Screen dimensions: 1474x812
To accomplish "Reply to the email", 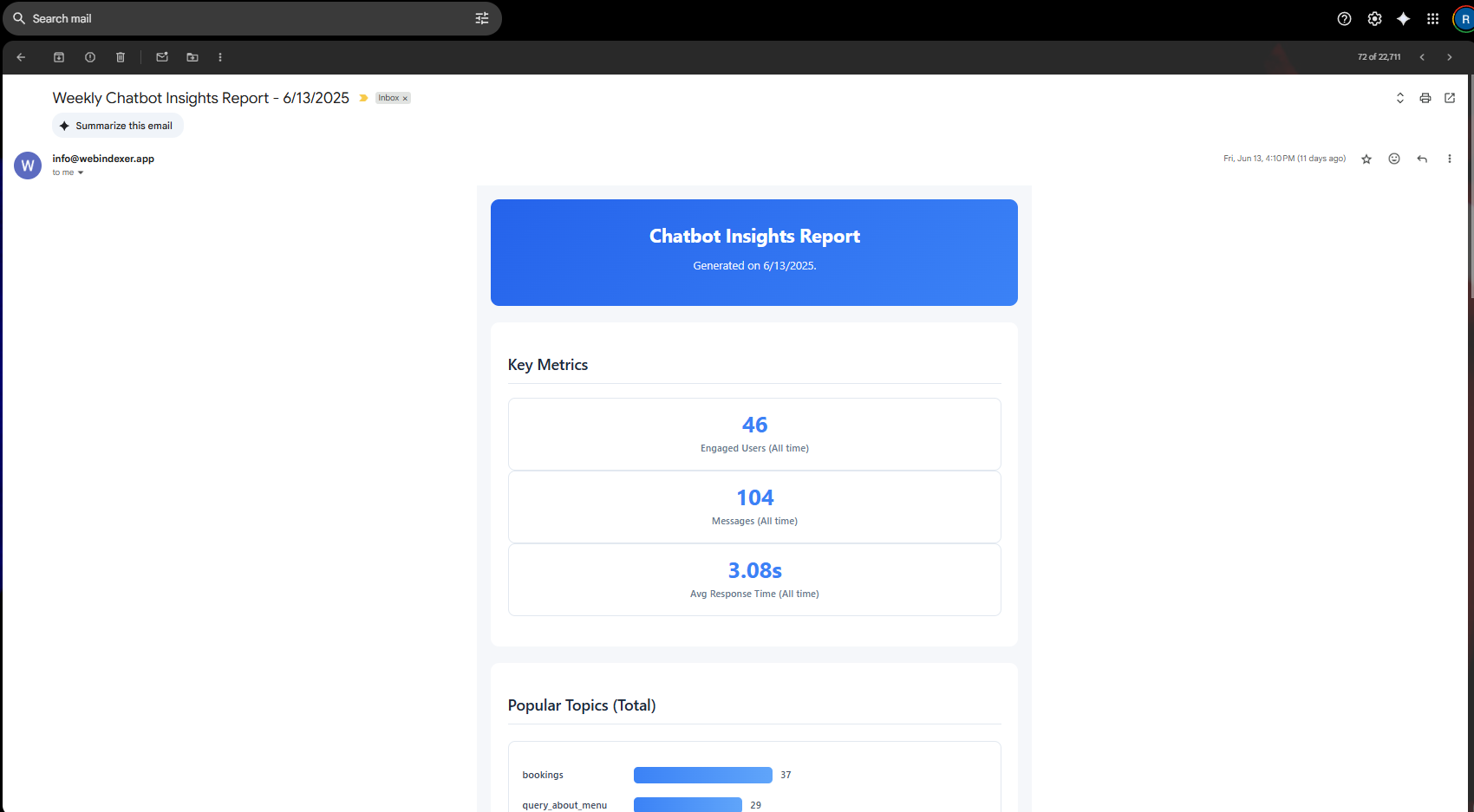I will (x=1421, y=159).
